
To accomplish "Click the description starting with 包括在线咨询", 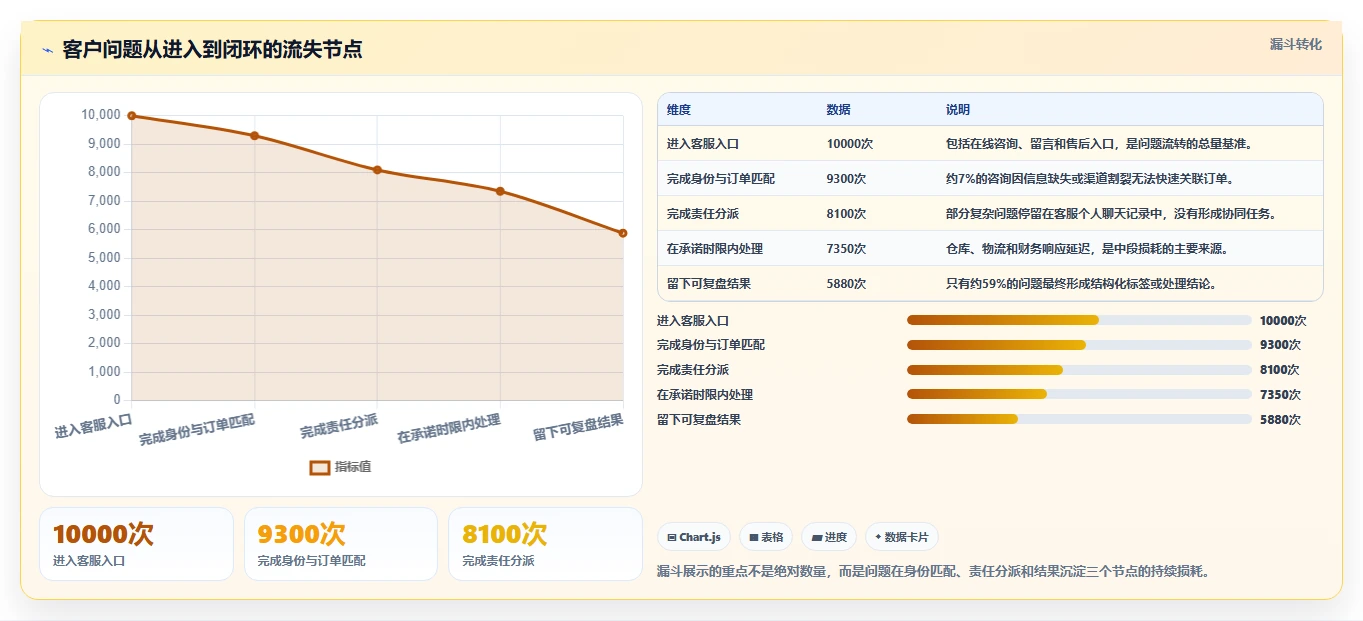I will [1099, 144].
